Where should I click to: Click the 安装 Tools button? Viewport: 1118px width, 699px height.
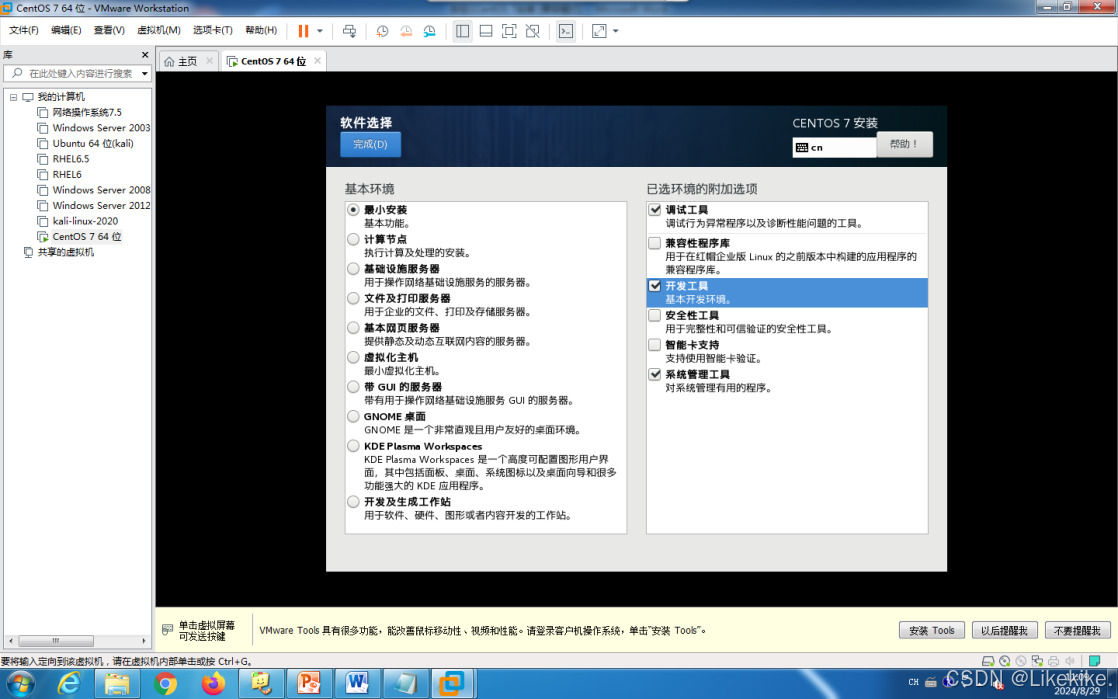931,631
